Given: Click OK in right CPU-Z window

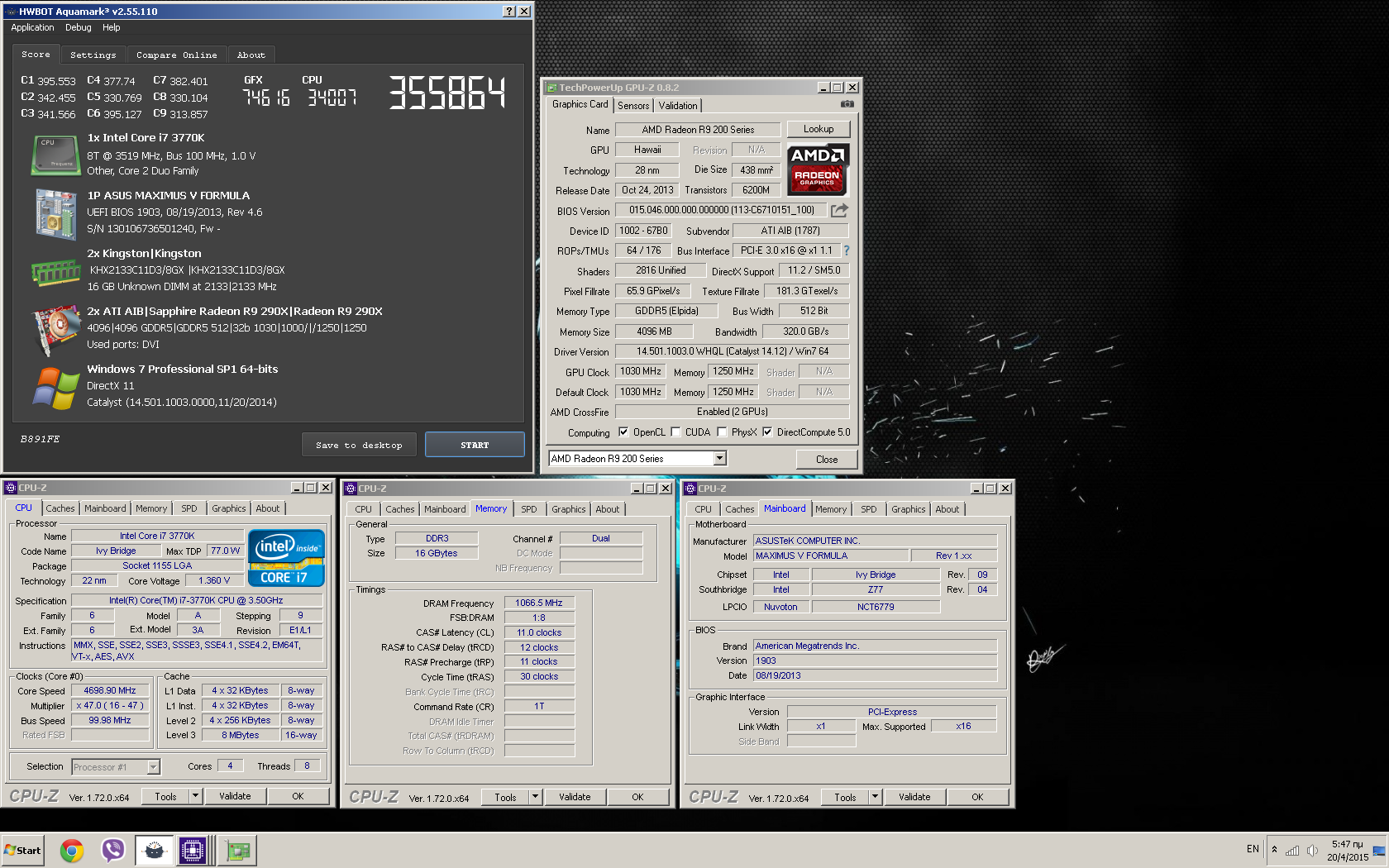Looking at the screenshot, I should coord(977,797).
